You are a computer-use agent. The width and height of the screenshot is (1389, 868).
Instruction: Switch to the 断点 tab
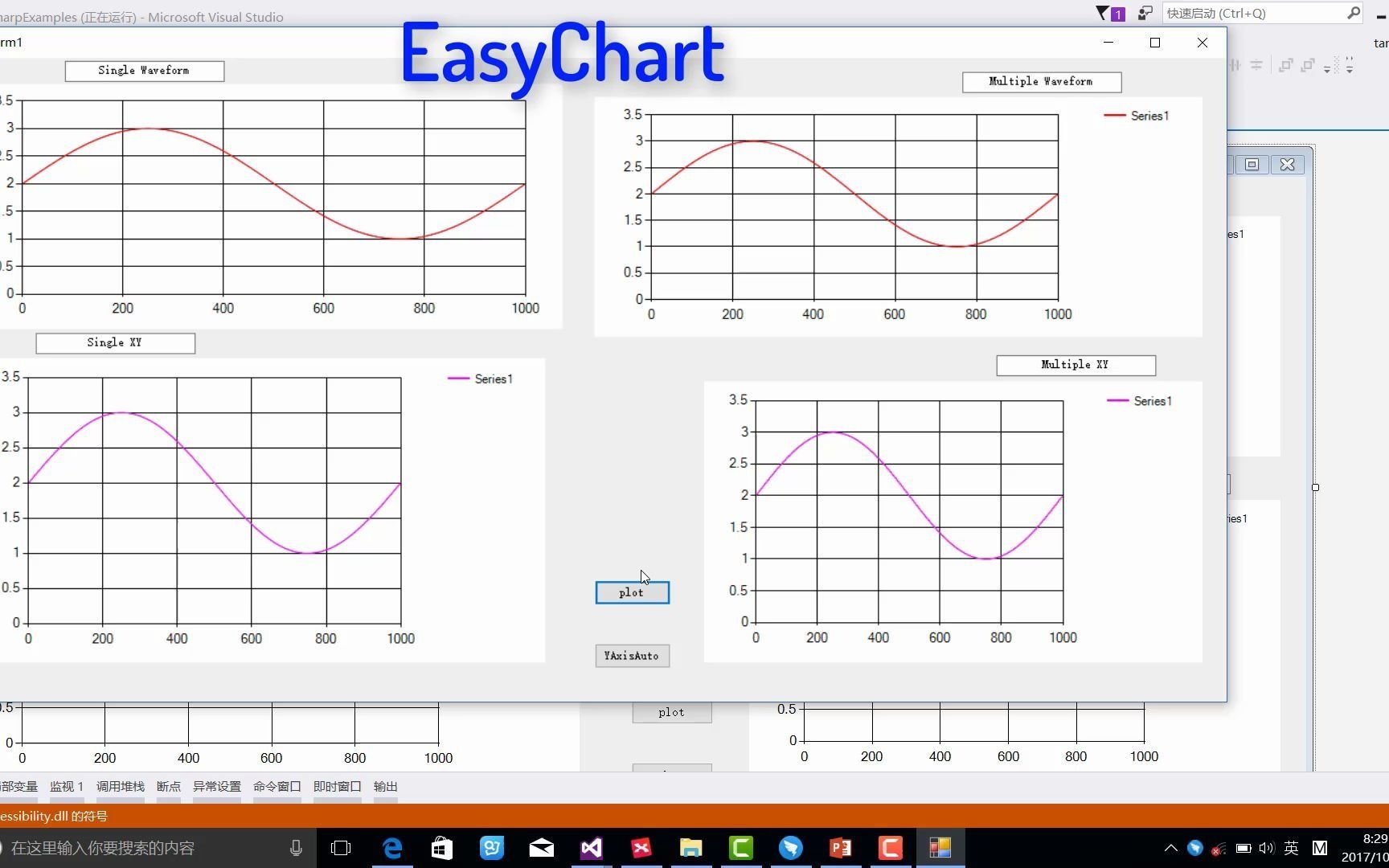169,787
